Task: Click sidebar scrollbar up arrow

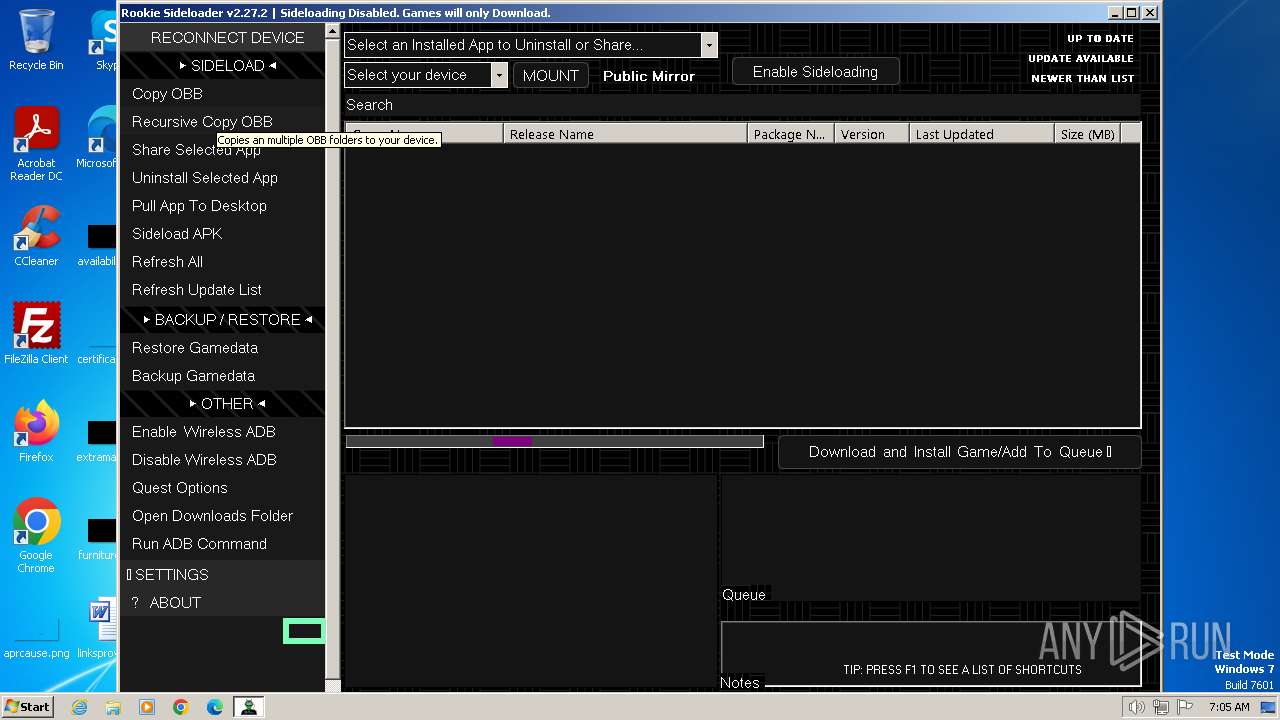Action: tap(333, 32)
